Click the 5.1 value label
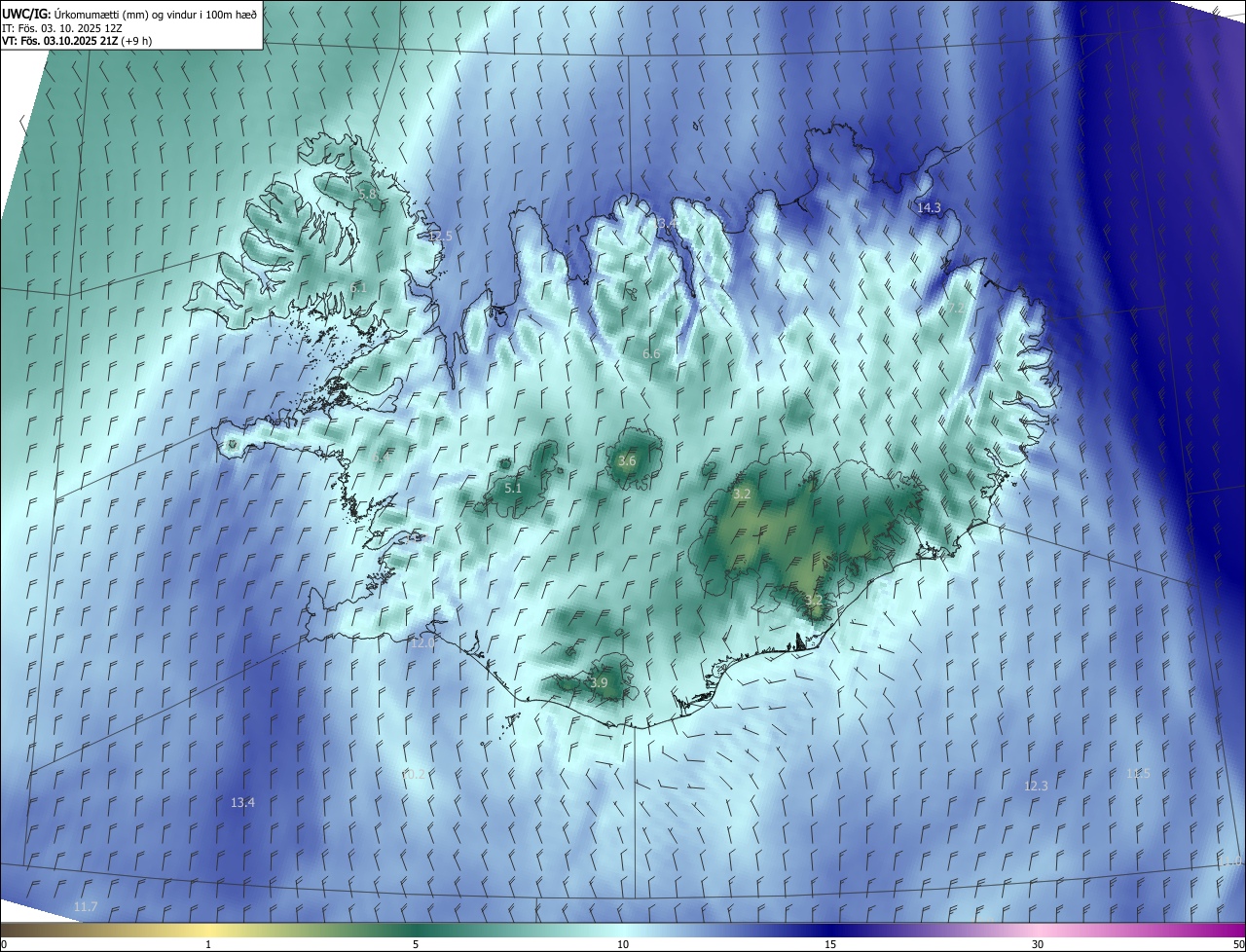 point(513,488)
